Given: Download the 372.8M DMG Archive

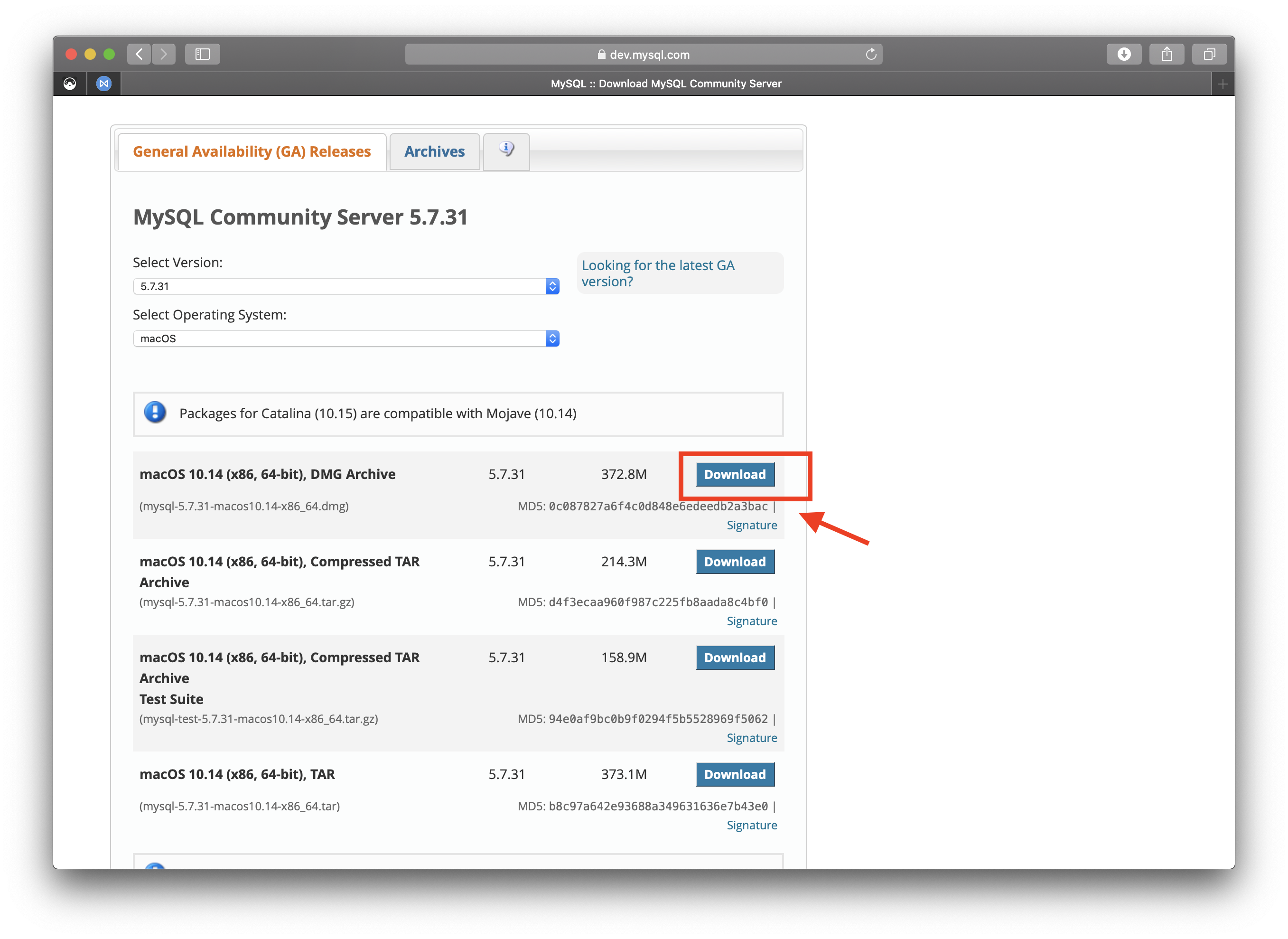Looking at the screenshot, I should [x=735, y=474].
